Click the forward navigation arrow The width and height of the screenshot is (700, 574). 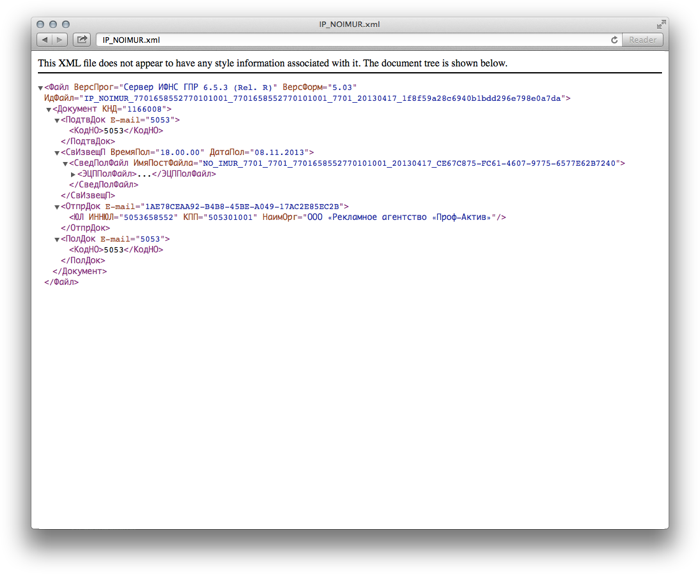pos(60,40)
